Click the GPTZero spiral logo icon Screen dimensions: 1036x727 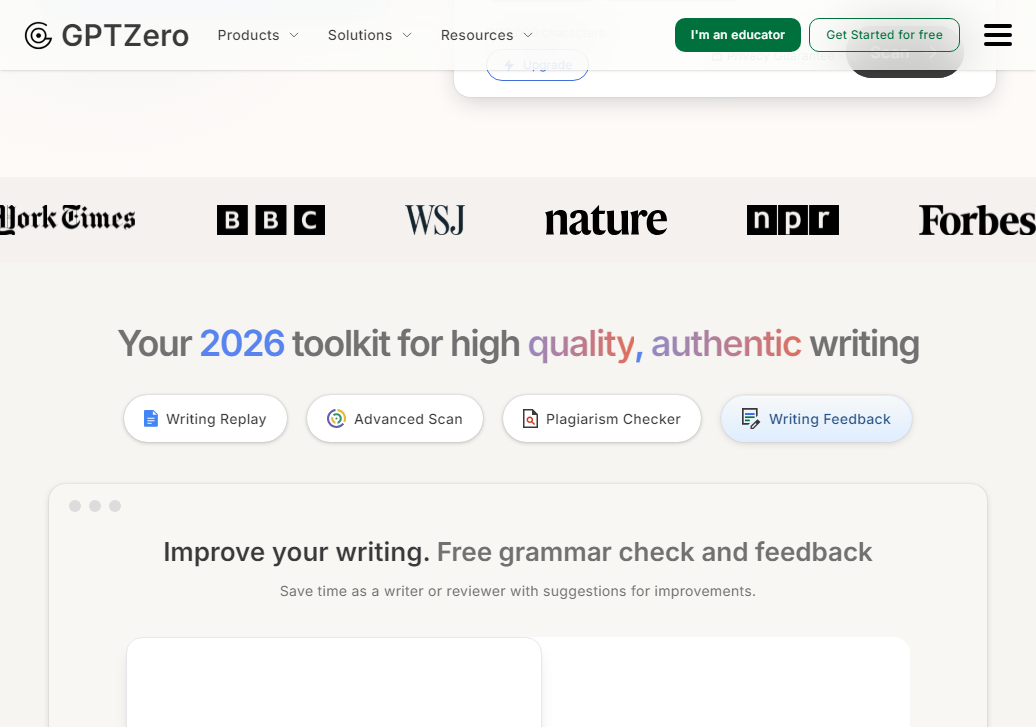point(38,36)
